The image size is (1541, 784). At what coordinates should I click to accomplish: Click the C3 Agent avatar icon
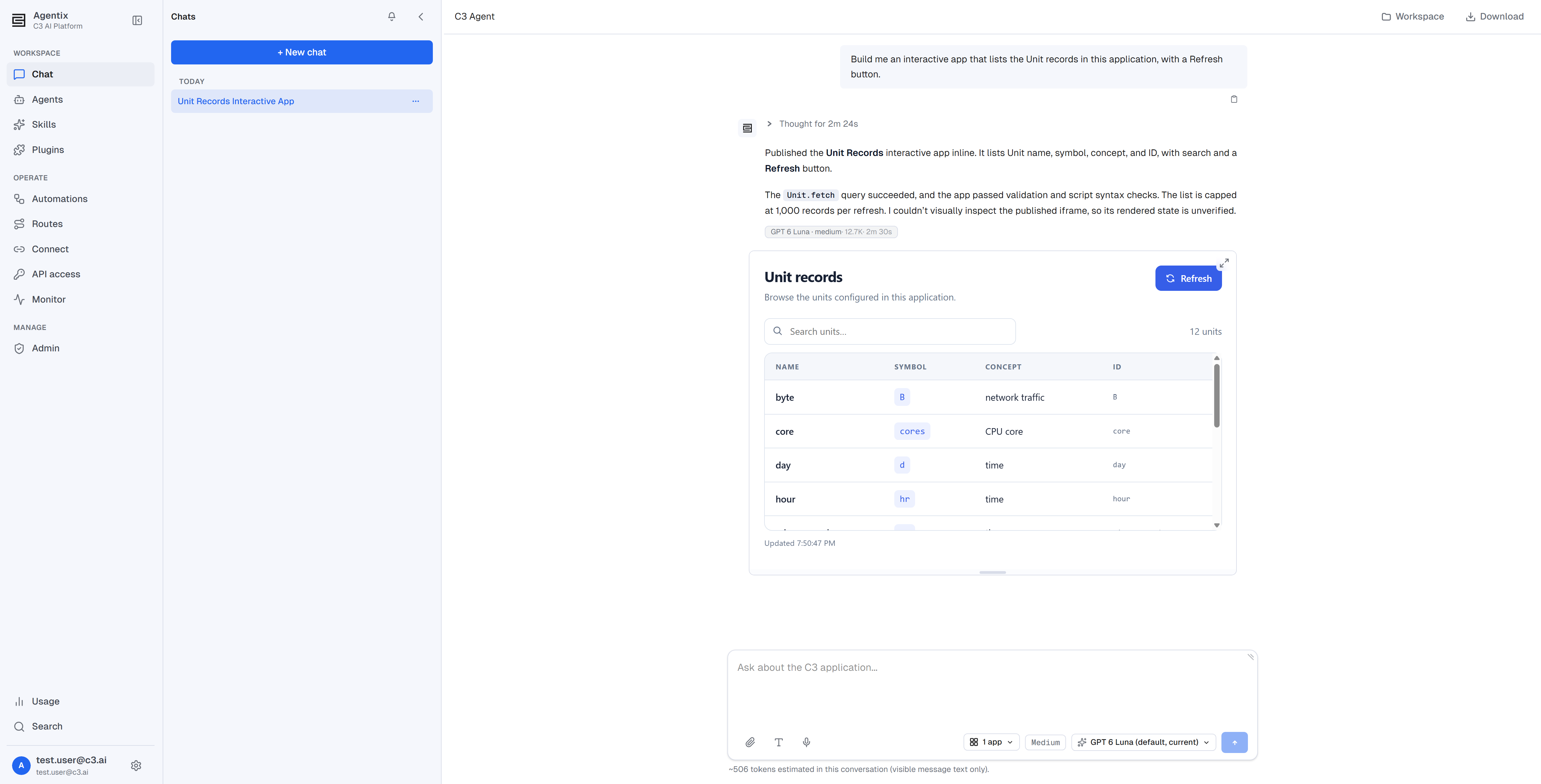[x=747, y=128]
